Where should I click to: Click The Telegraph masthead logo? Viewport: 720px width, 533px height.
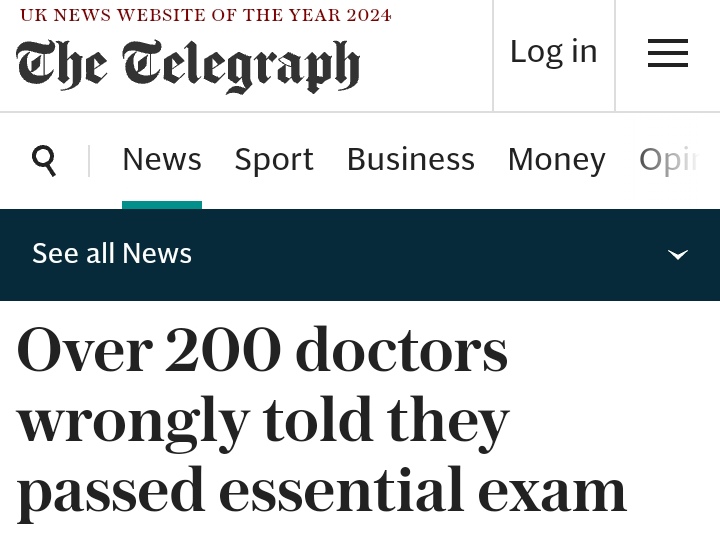pos(188,66)
